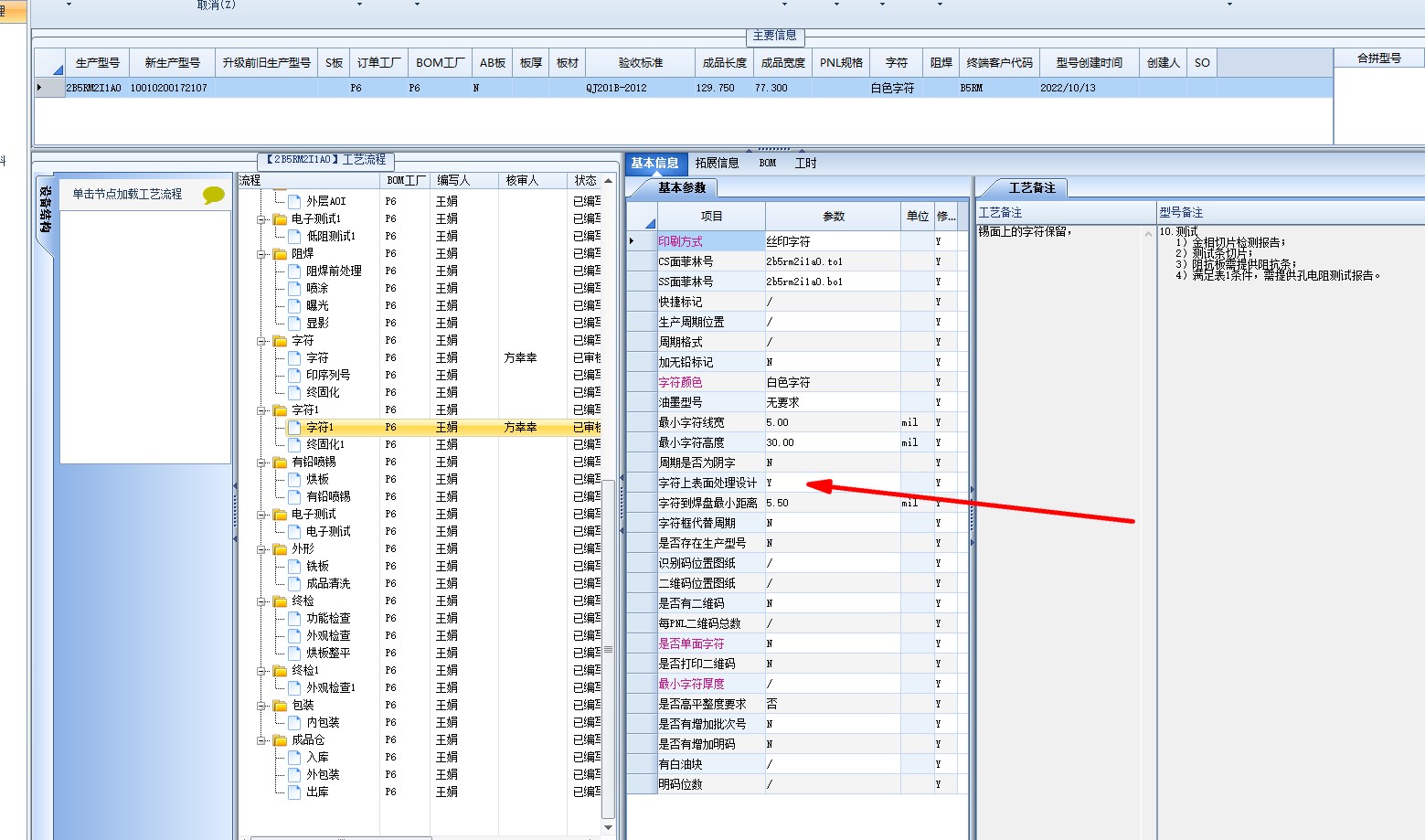This screenshot has width=1425, height=840.
Task: Collapse the 电子测试1 tree node
Action: pyautogui.click(x=261, y=219)
